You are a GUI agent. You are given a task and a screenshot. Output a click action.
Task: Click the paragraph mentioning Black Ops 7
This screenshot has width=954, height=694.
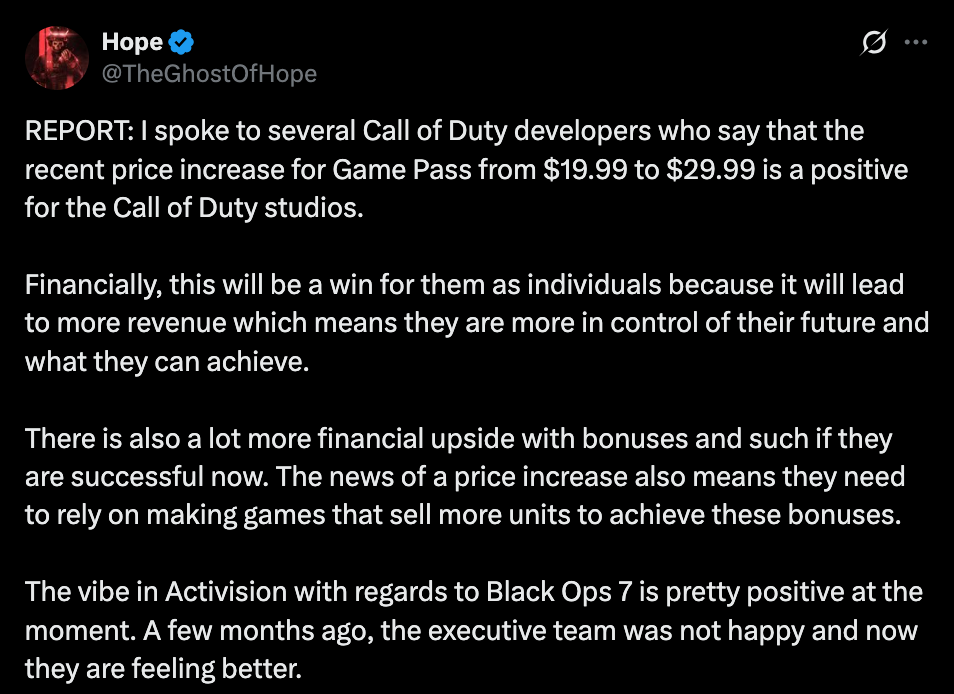[475, 620]
